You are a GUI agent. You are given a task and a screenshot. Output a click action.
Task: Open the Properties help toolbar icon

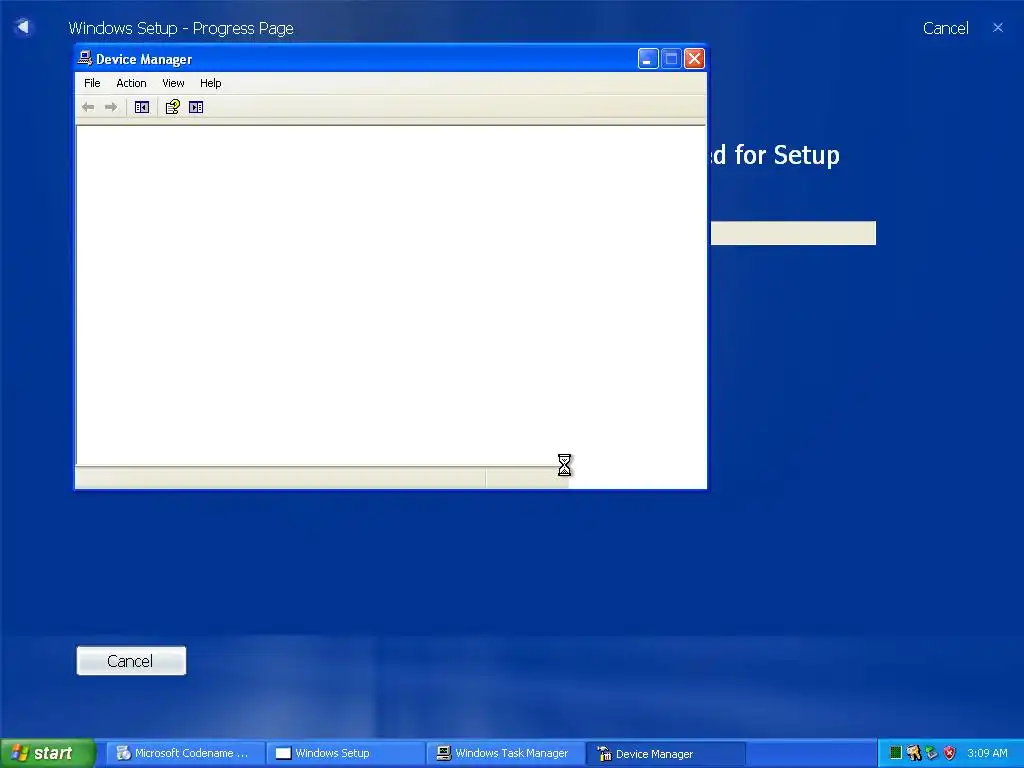coord(172,107)
